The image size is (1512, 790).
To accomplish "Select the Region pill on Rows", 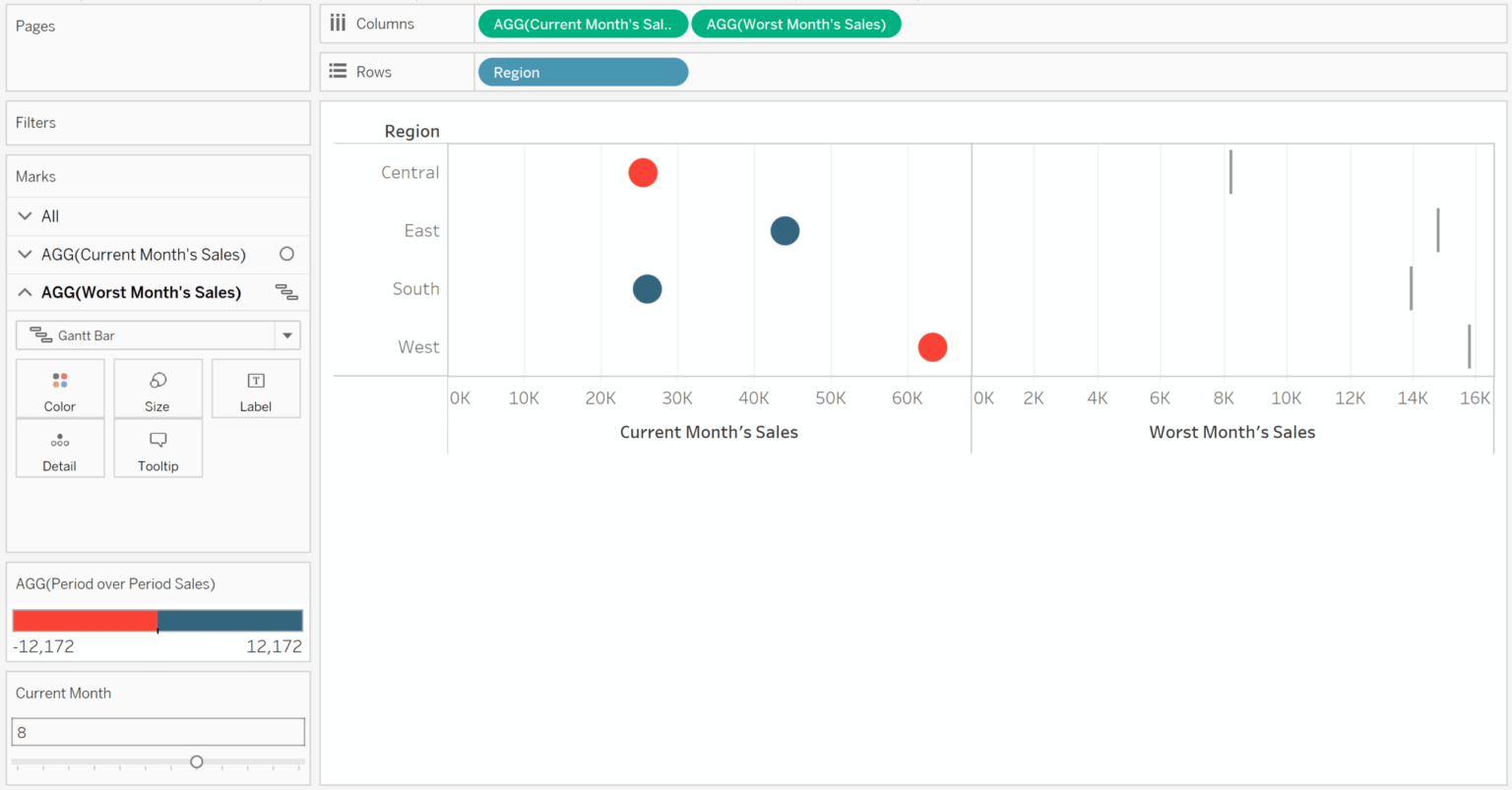I will [x=583, y=71].
